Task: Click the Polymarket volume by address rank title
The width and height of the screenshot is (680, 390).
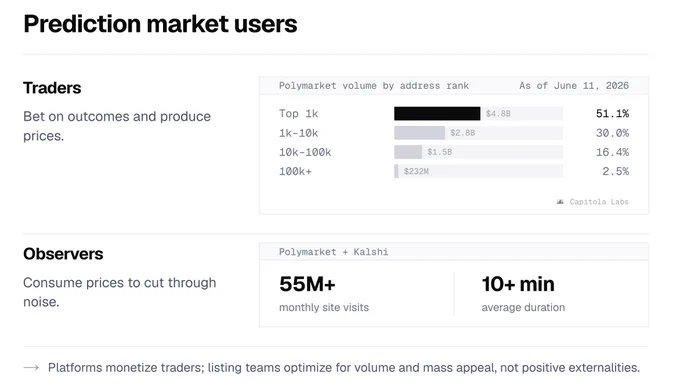Action: tap(374, 86)
